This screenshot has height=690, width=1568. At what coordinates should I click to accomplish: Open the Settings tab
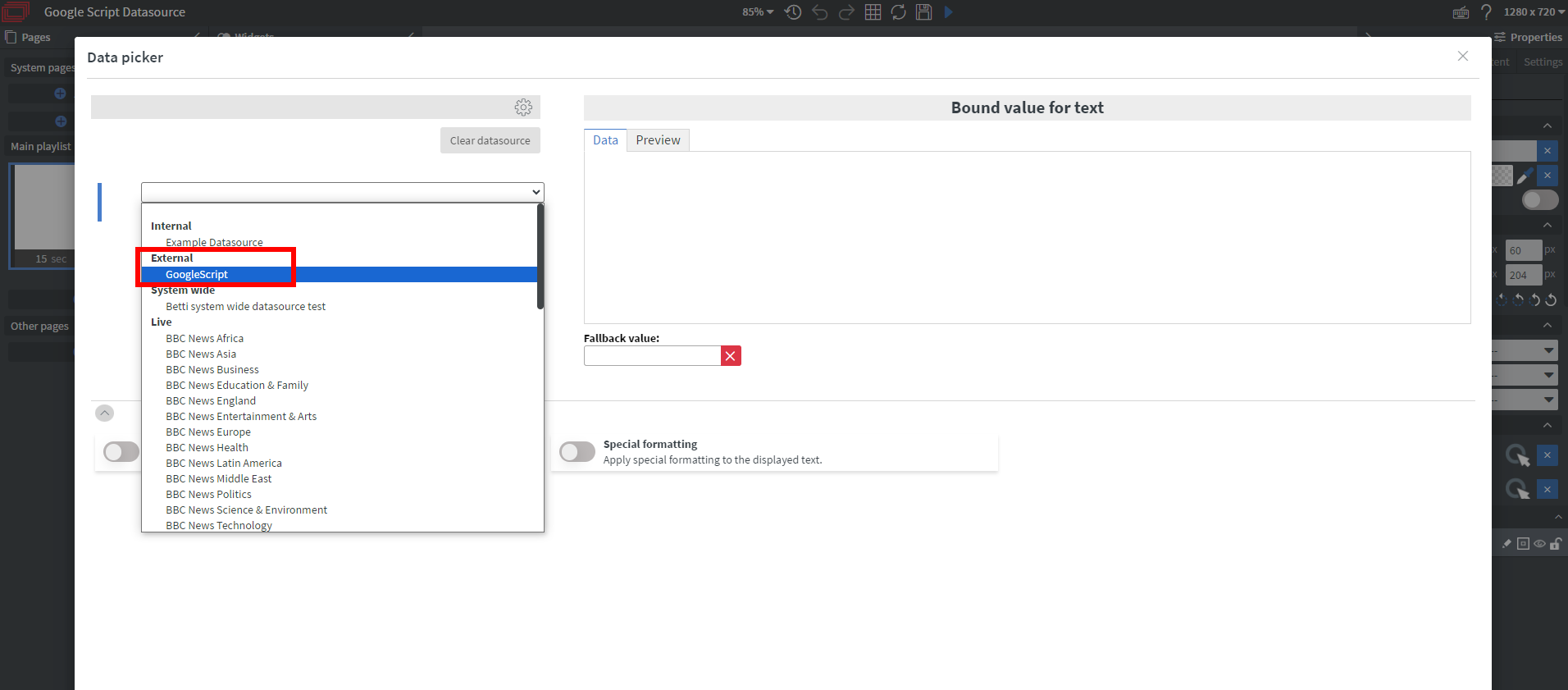tap(1543, 62)
